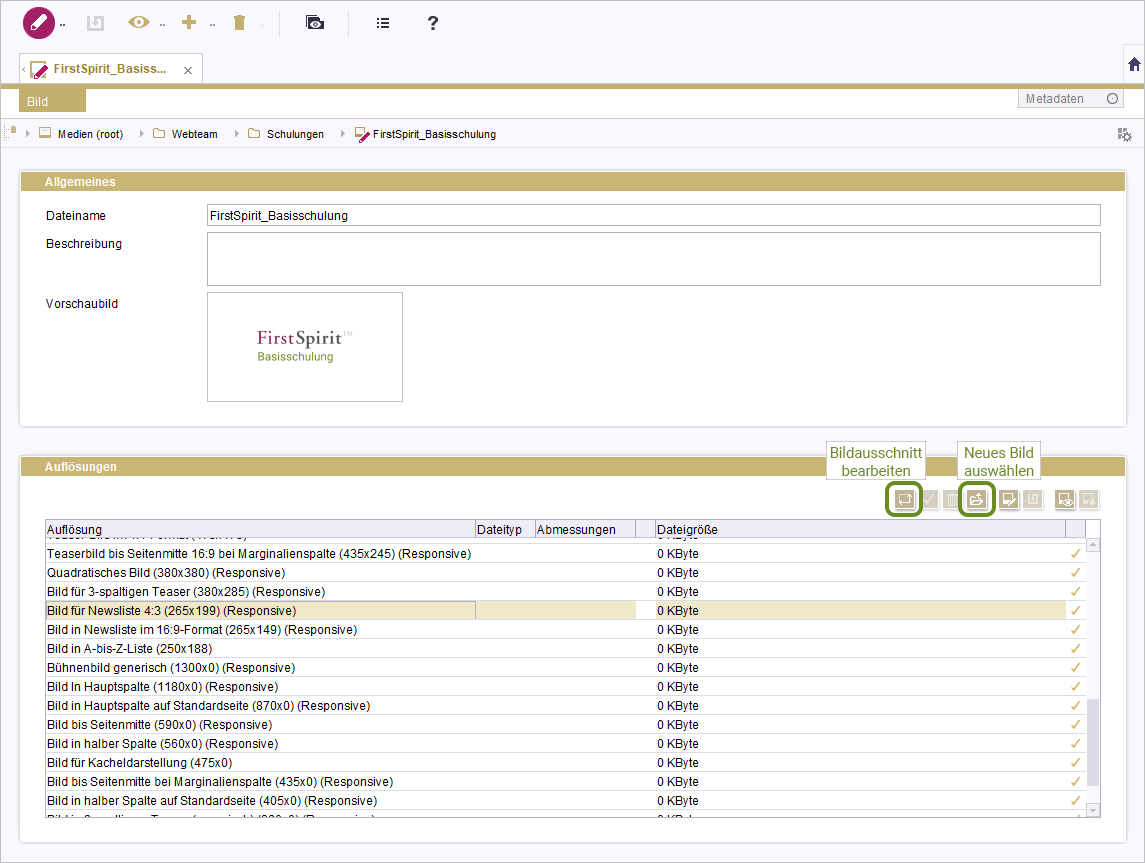The height and width of the screenshot is (863, 1145).
Task: Close the FirstSpirit_Basiss... tab
Action: click(188, 70)
